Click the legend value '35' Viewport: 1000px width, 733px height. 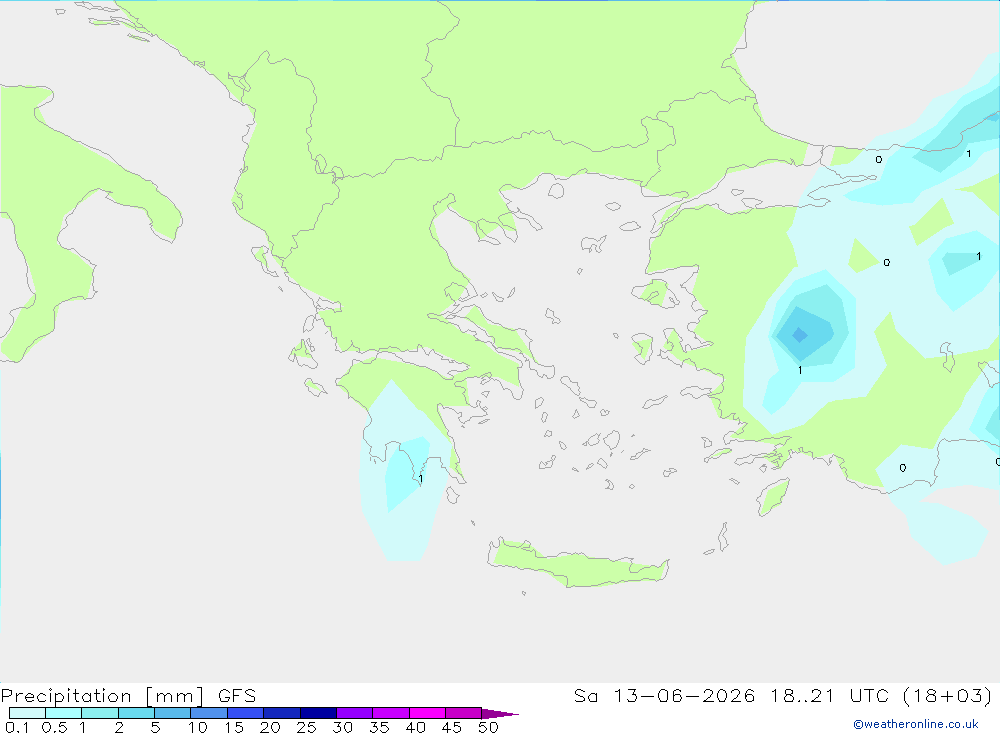click(379, 727)
